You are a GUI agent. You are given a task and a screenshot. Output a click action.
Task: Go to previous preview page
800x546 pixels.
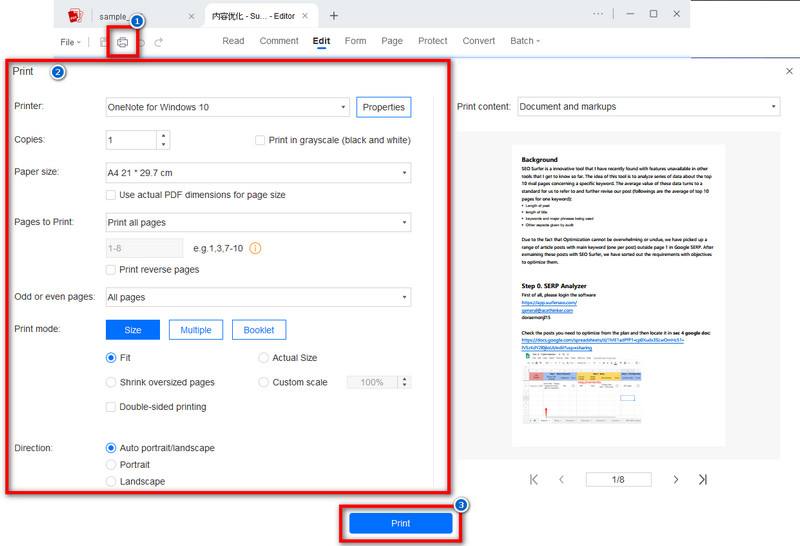[x=561, y=480]
